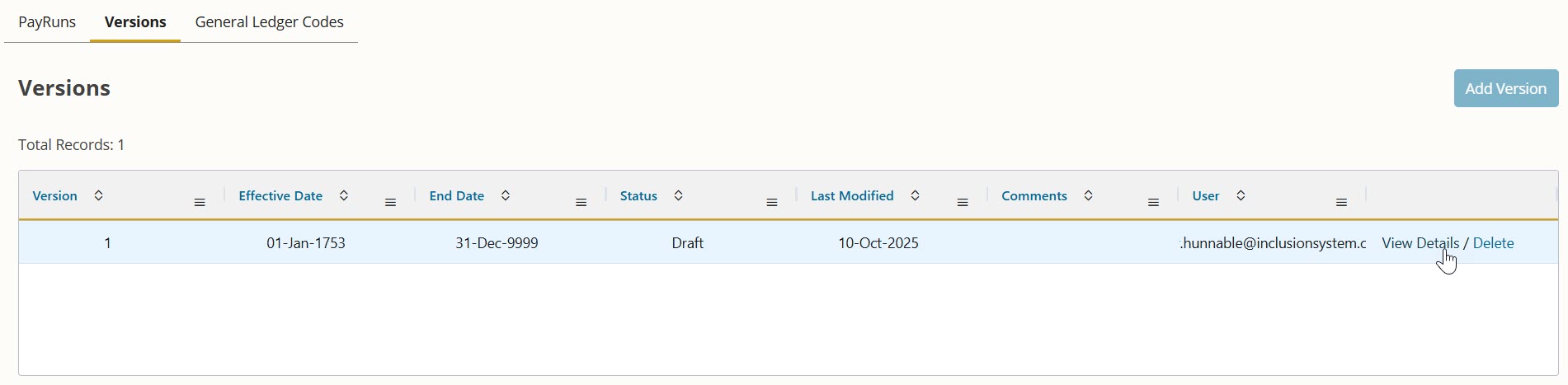Sort by End Date arrows

(506, 195)
